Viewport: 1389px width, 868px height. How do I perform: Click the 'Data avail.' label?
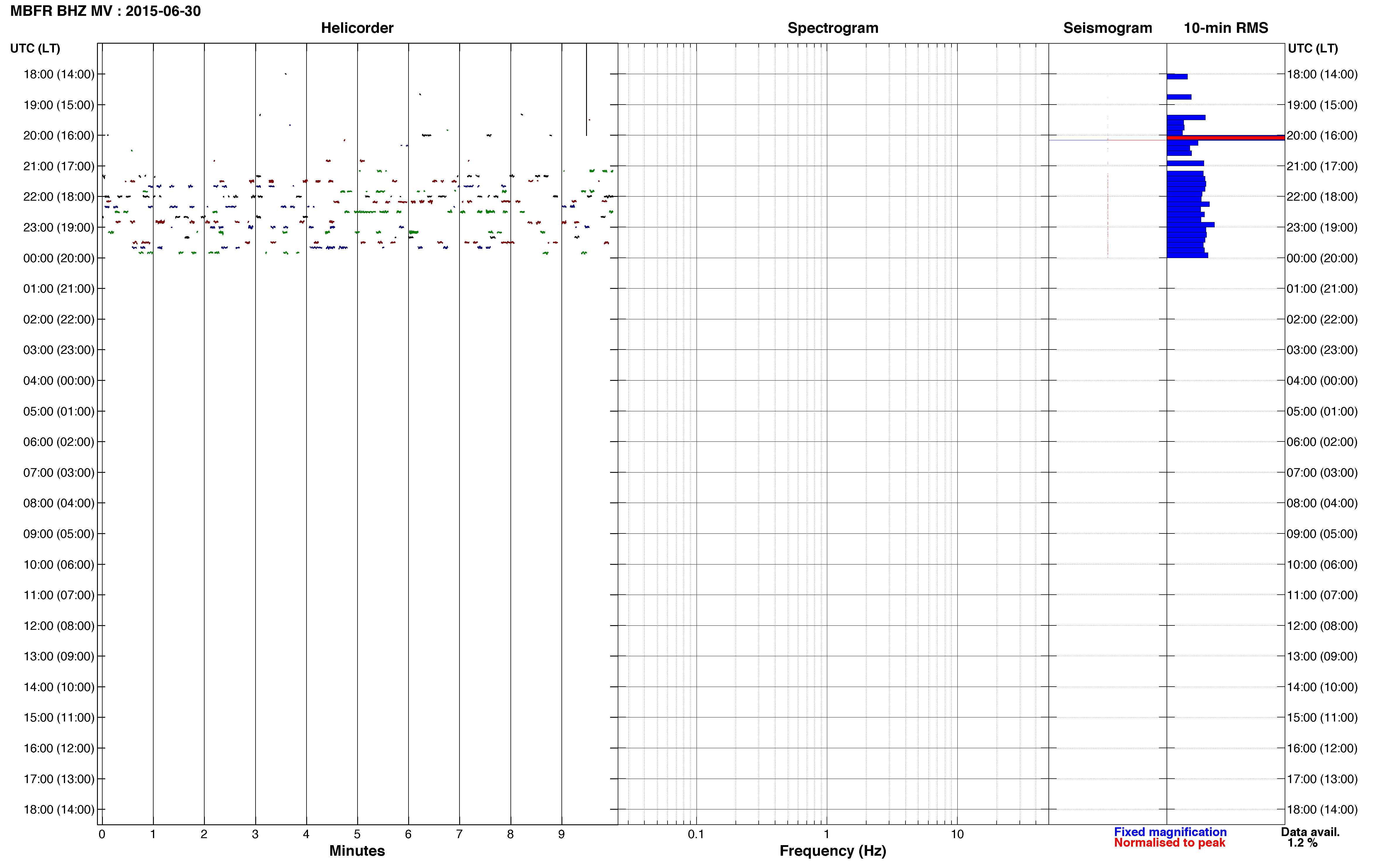coord(1310,832)
